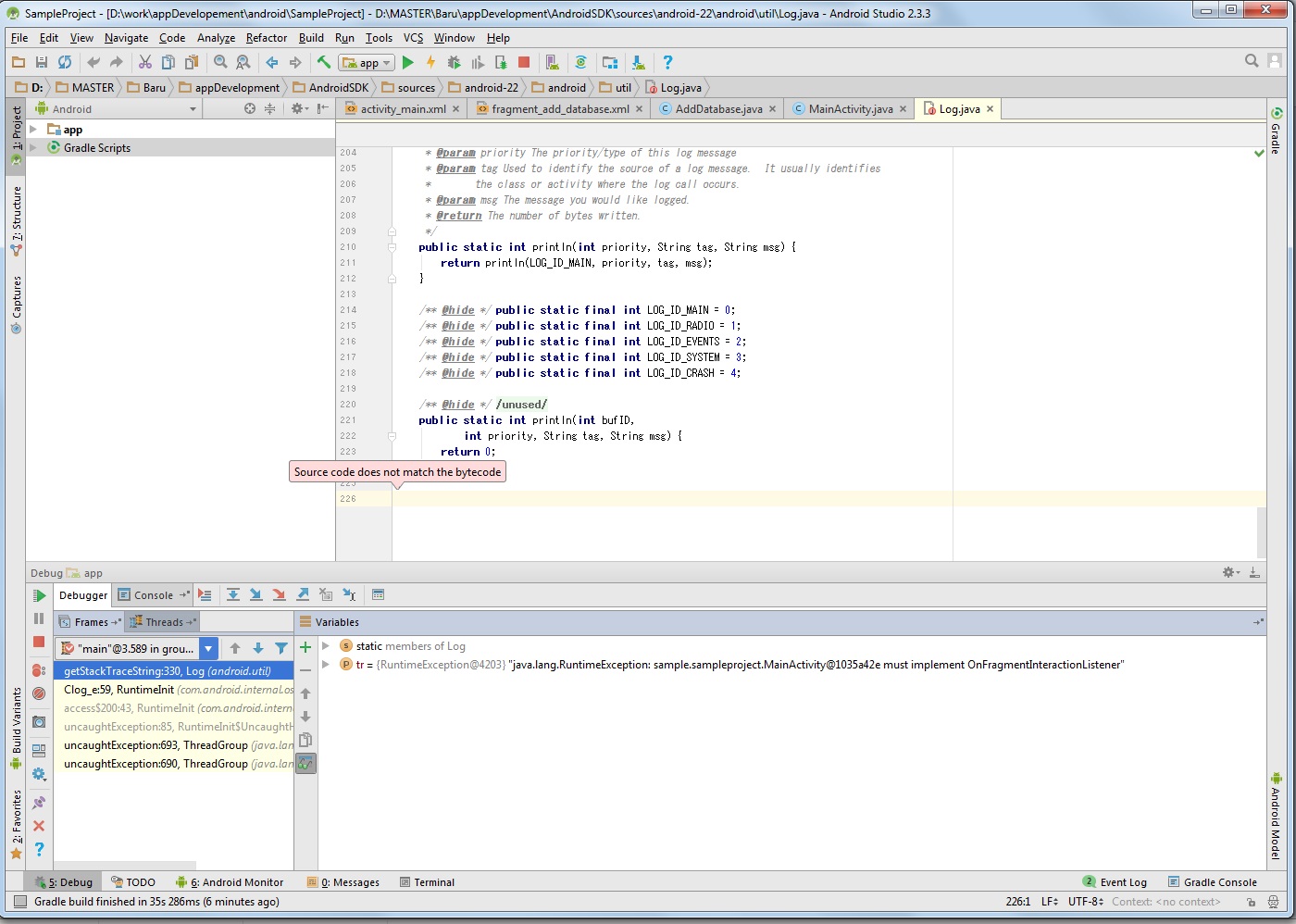Click Resume Program in the debug panel

point(39,595)
